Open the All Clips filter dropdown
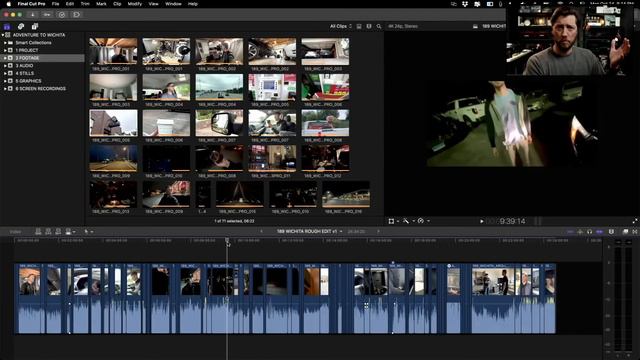Screen dimensions: 640x360 click(340, 26)
